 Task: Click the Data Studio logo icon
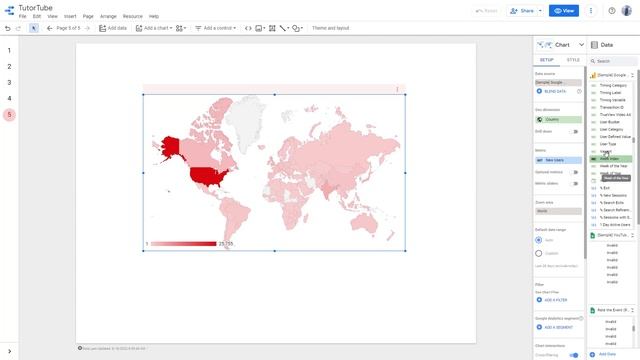click(9, 11)
